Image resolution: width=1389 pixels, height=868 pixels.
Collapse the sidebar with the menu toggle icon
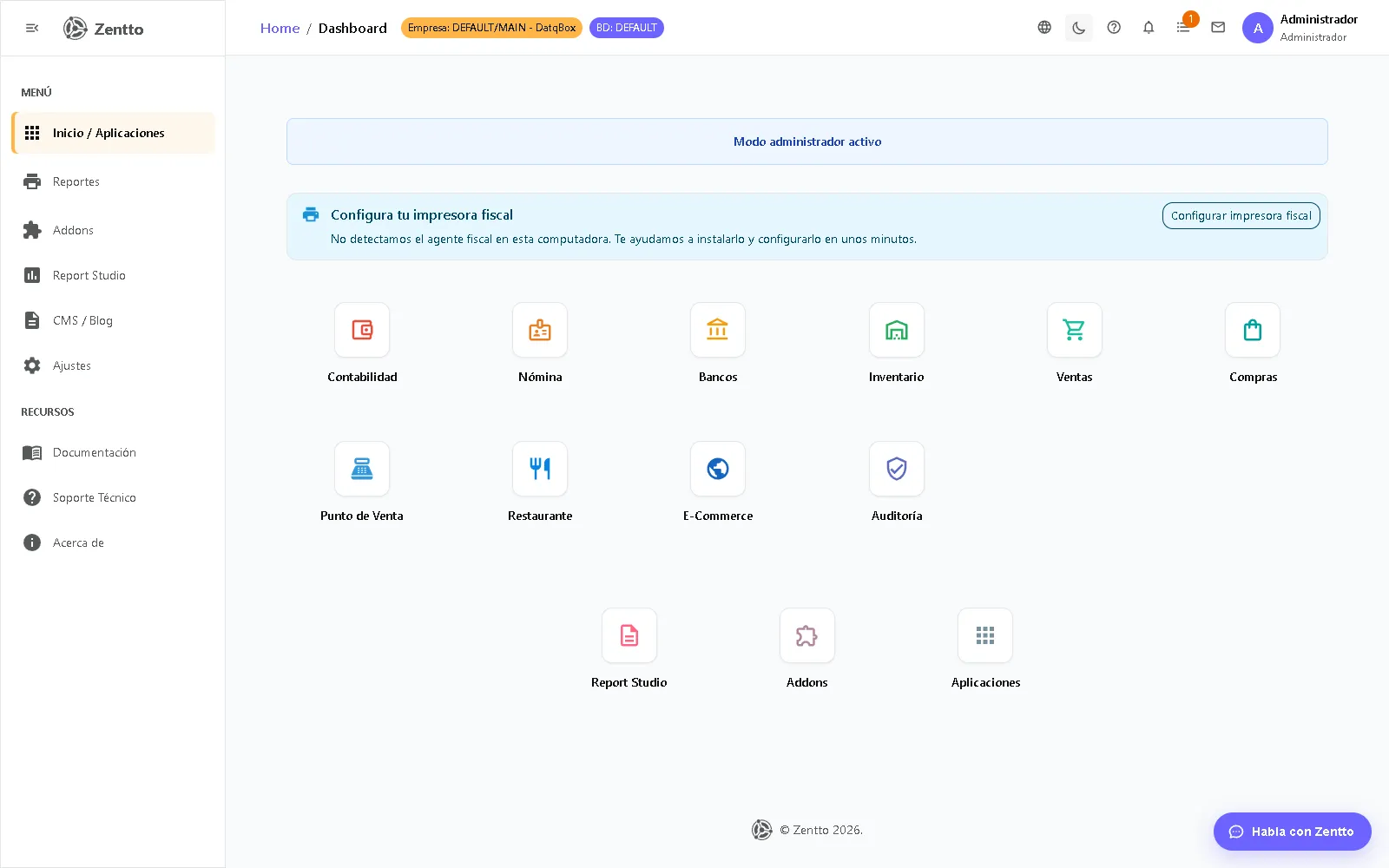32,28
